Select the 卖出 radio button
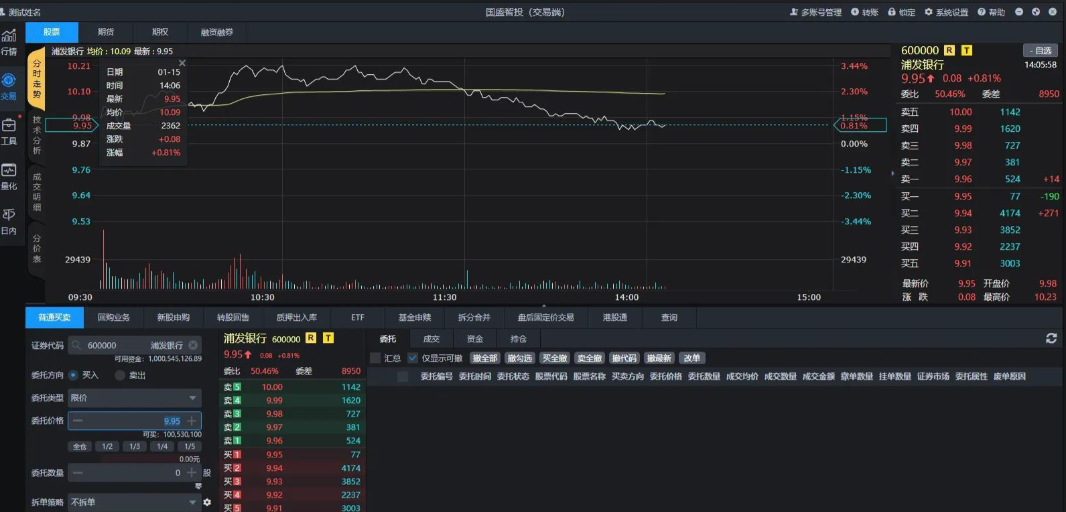The width and height of the screenshot is (1066, 512). (120, 375)
